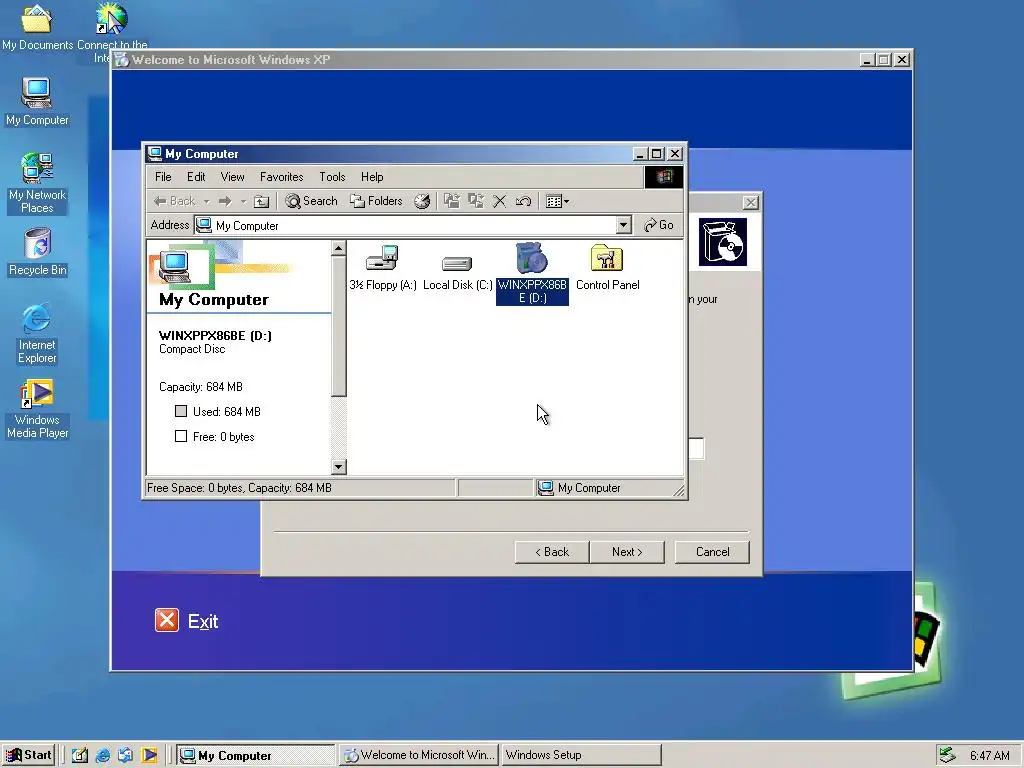
Task: Click Show Desktop quick launch icon
Action: point(80,756)
